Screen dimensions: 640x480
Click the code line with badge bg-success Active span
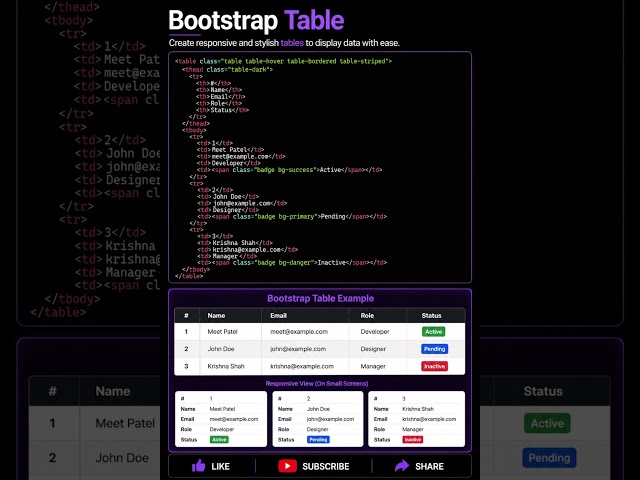click(x=289, y=170)
